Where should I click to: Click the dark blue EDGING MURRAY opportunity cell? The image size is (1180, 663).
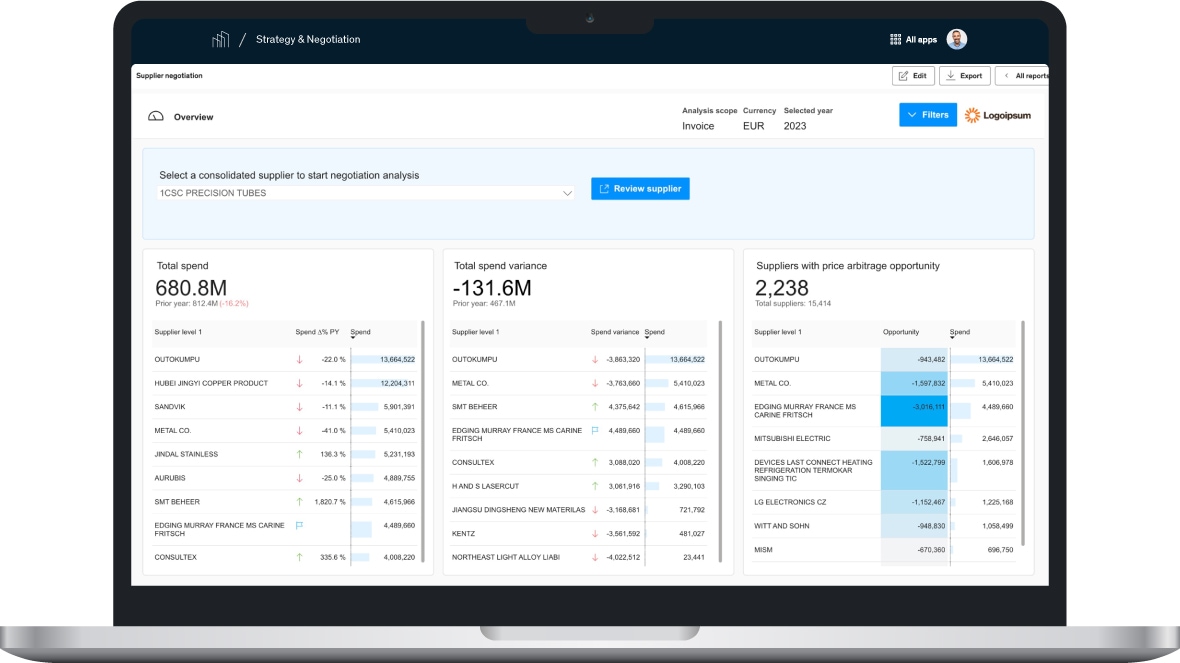coord(914,411)
